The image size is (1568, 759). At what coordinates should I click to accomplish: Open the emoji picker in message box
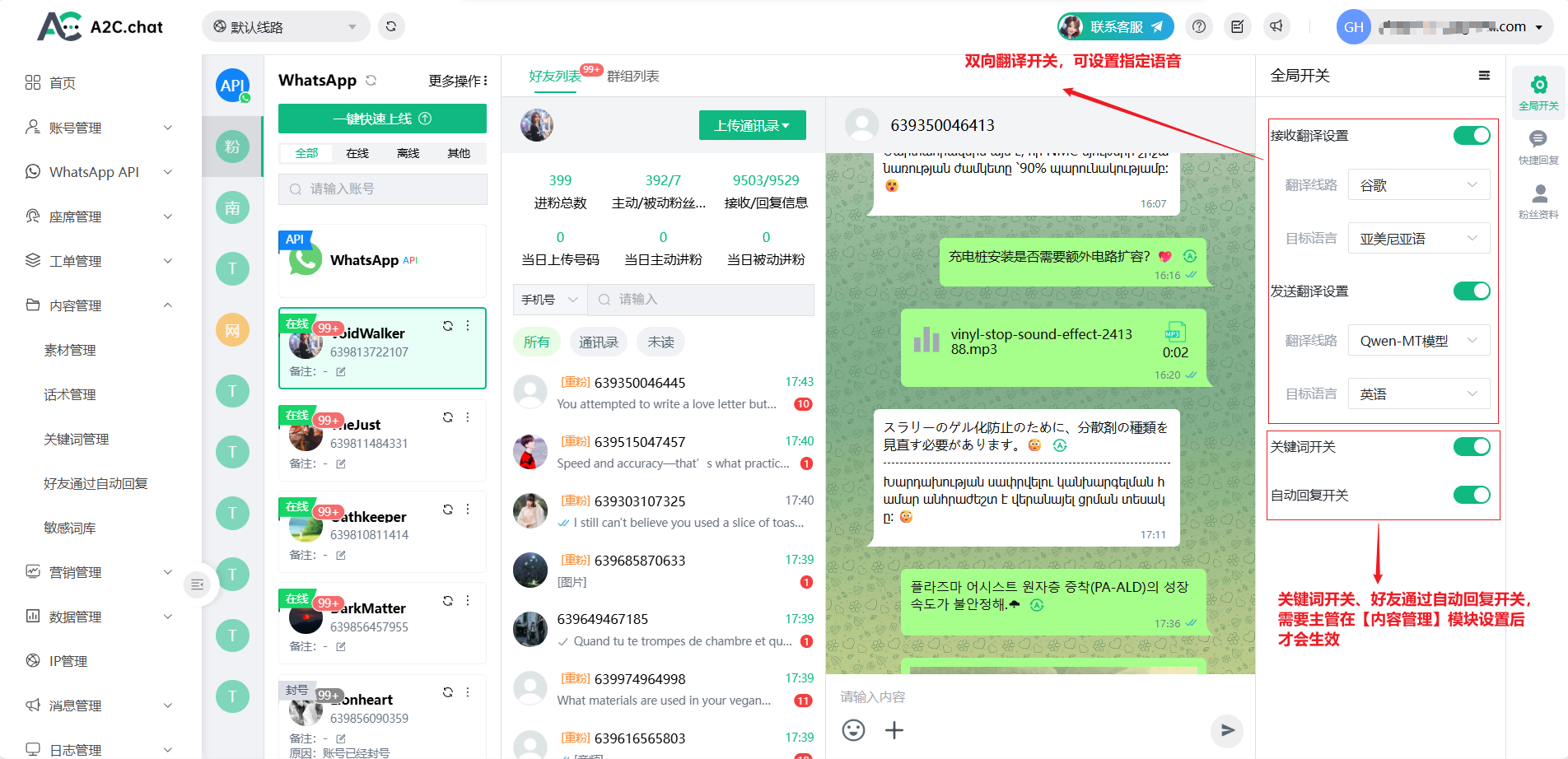853,730
